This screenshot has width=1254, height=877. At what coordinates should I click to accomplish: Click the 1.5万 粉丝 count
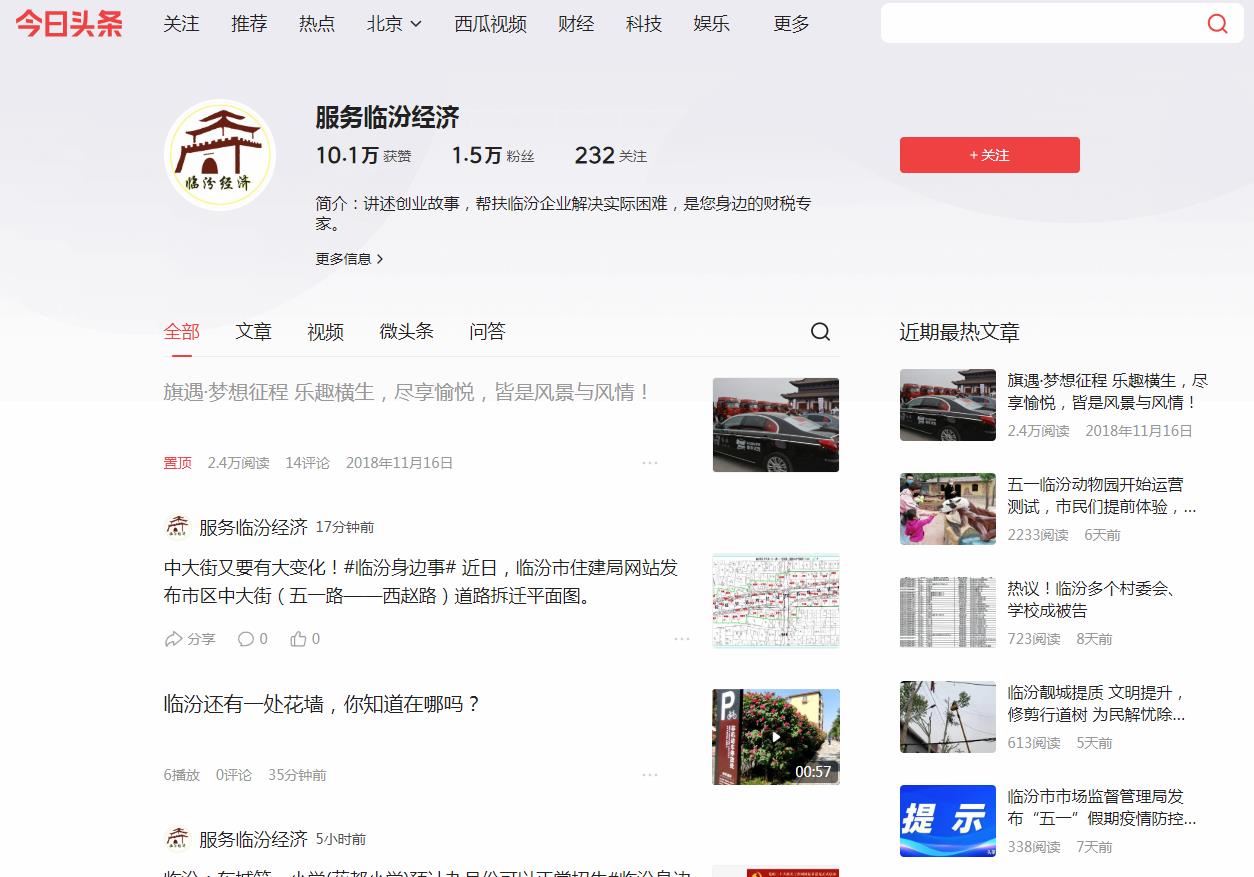[x=493, y=156]
